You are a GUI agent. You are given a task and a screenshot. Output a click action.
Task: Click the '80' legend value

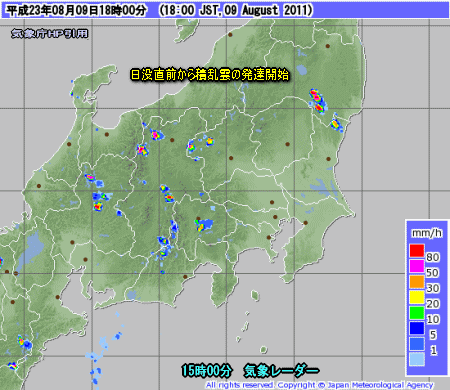[x=433, y=257]
